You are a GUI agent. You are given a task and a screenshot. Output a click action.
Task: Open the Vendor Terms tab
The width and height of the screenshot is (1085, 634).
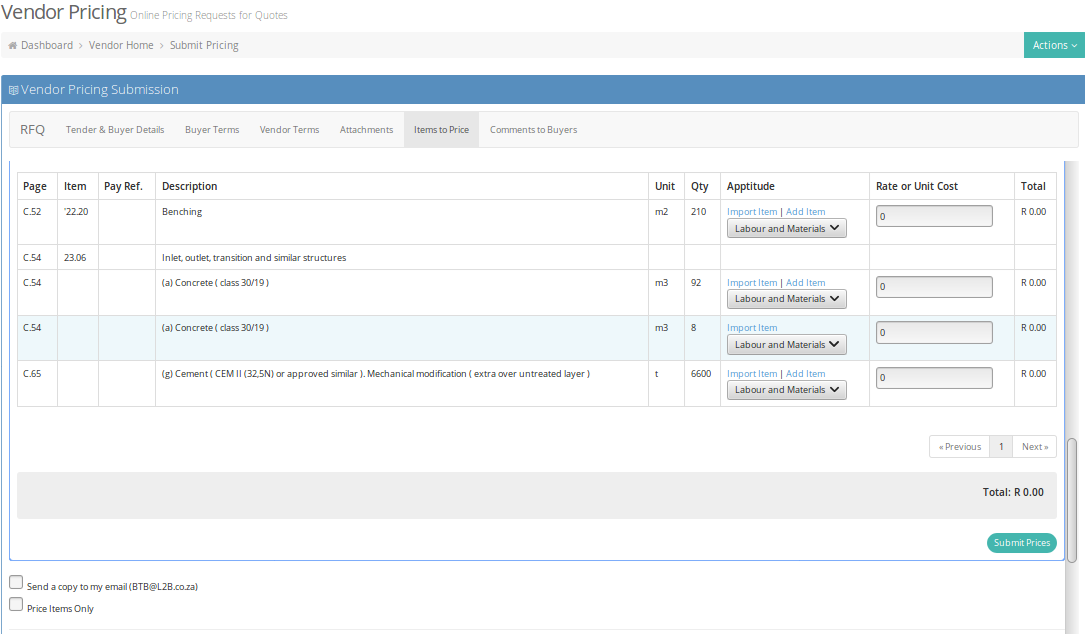[289, 129]
